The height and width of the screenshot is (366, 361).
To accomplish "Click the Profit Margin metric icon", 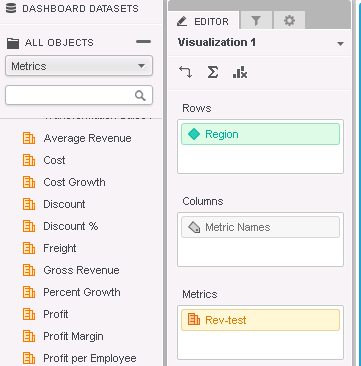I will coord(29,336).
